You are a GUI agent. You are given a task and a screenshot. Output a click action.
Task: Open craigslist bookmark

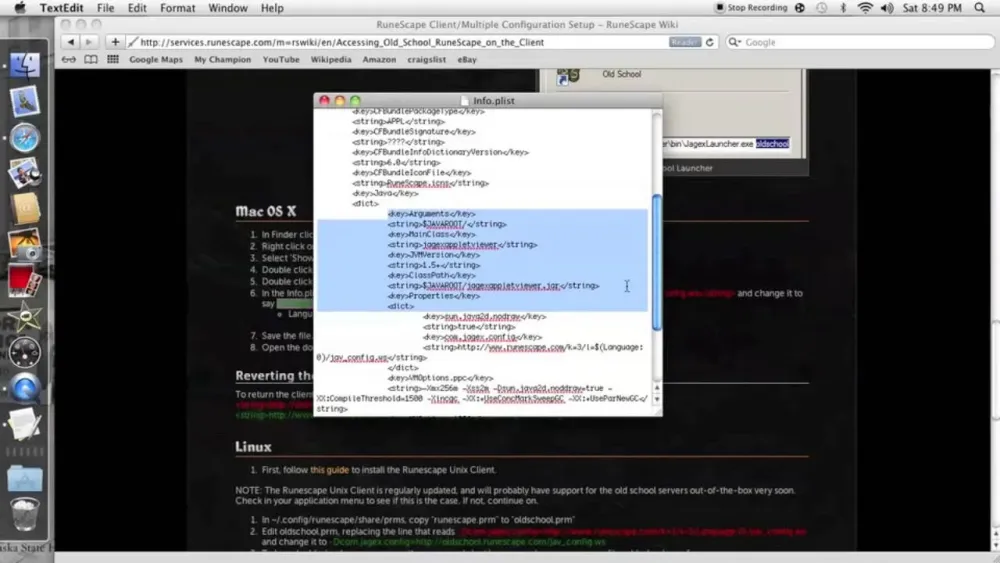[x=427, y=59]
